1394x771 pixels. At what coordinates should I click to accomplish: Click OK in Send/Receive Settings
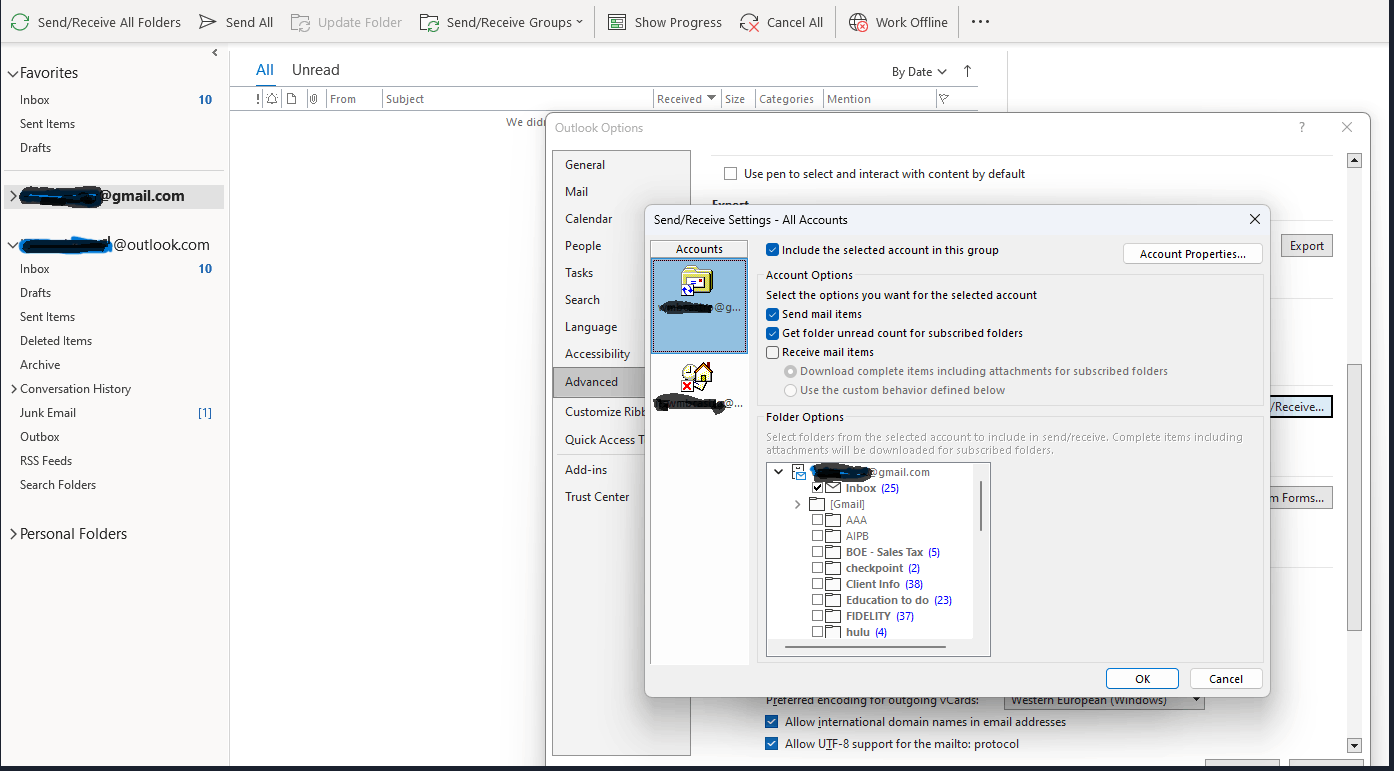(x=1141, y=678)
